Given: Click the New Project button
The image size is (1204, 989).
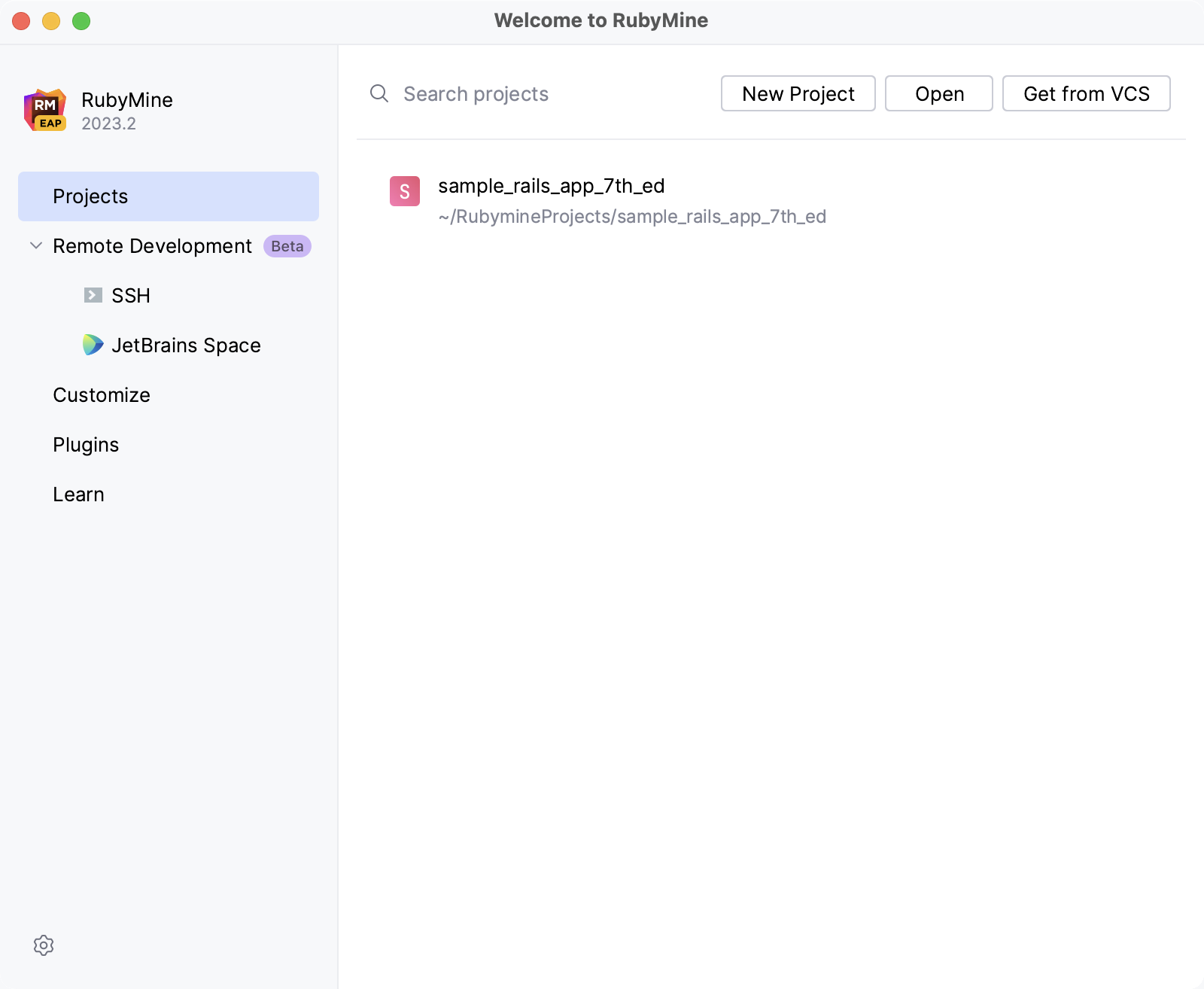Looking at the screenshot, I should pyautogui.click(x=798, y=93).
